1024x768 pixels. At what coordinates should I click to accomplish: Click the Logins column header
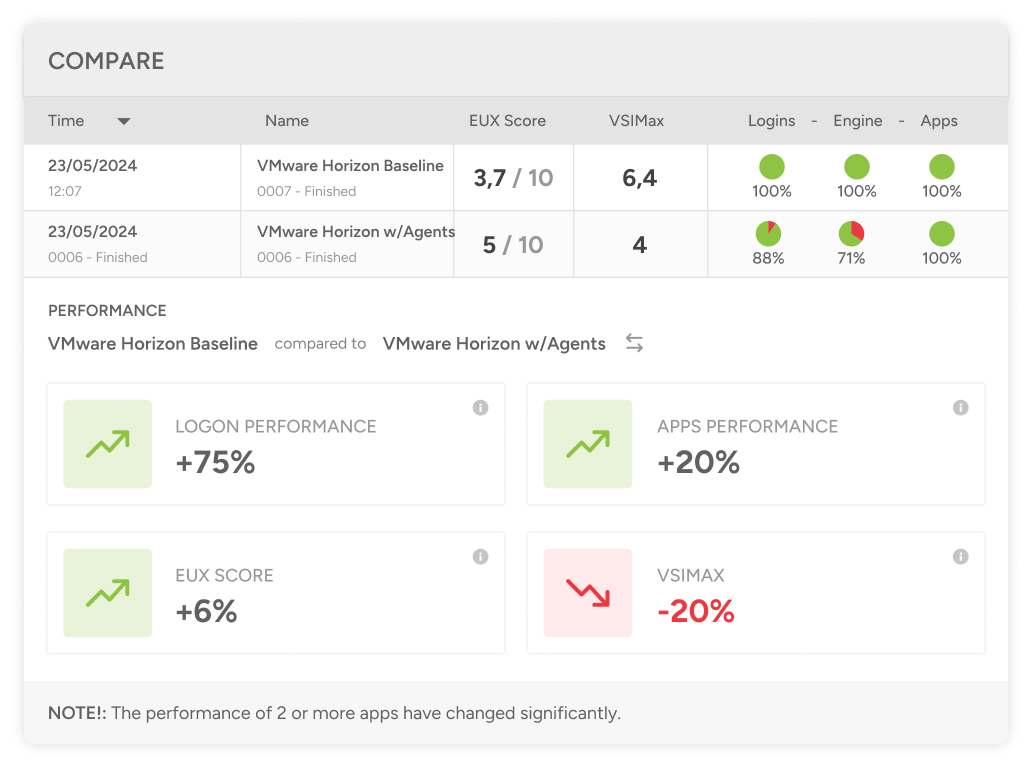click(x=771, y=121)
